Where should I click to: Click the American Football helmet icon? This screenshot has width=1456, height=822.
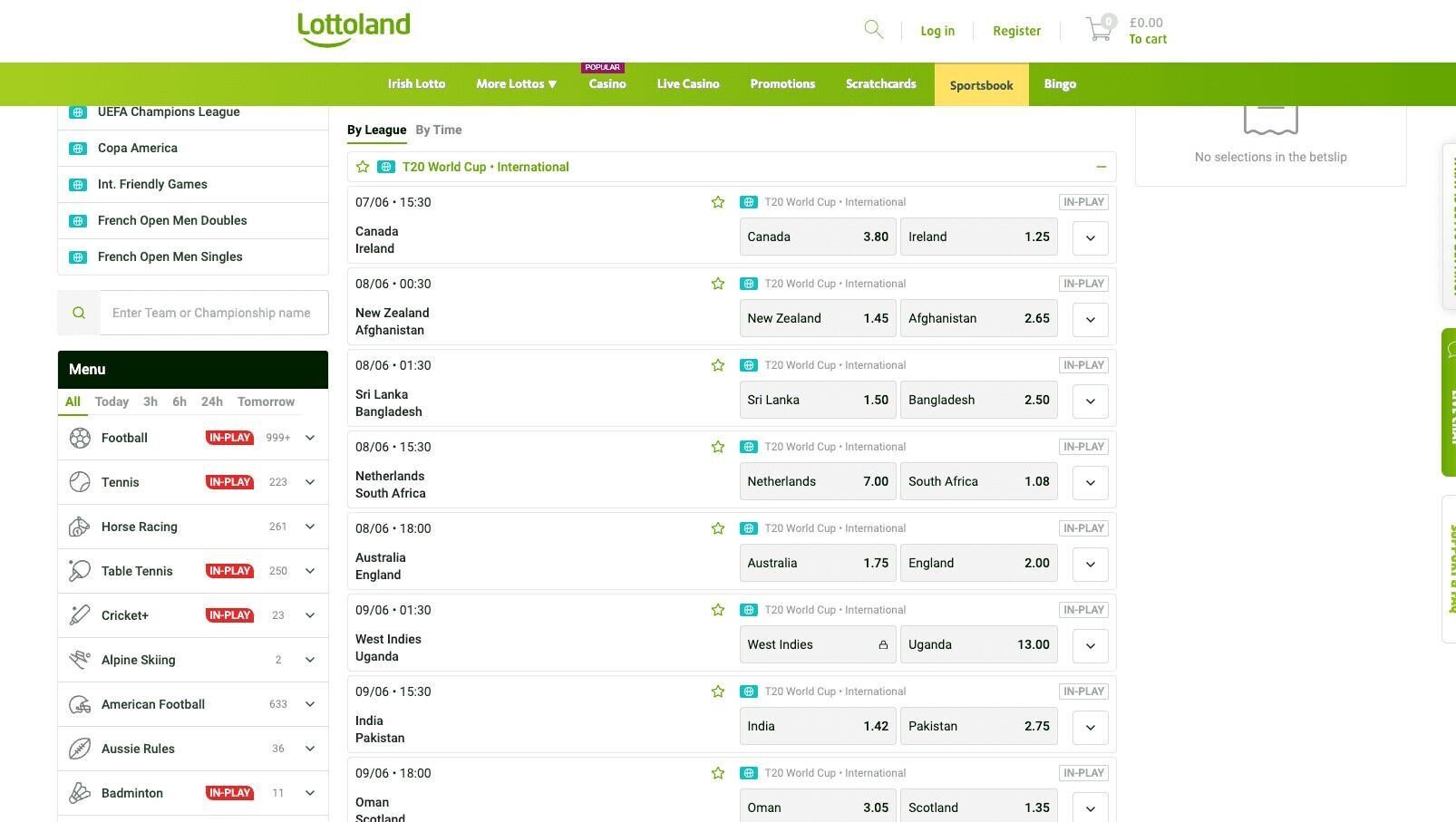[80, 704]
